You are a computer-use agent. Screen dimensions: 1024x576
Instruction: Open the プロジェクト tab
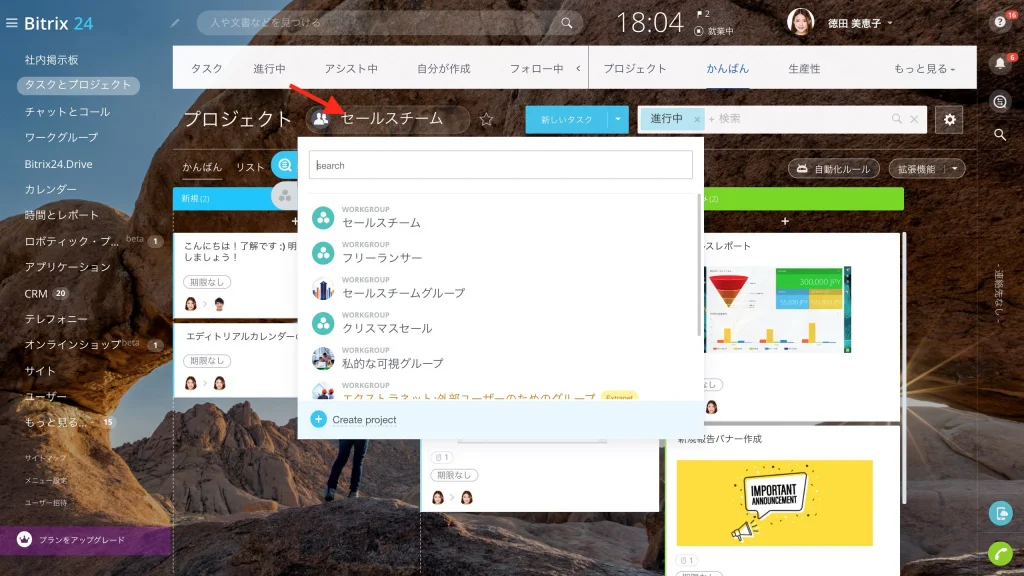[635, 69]
